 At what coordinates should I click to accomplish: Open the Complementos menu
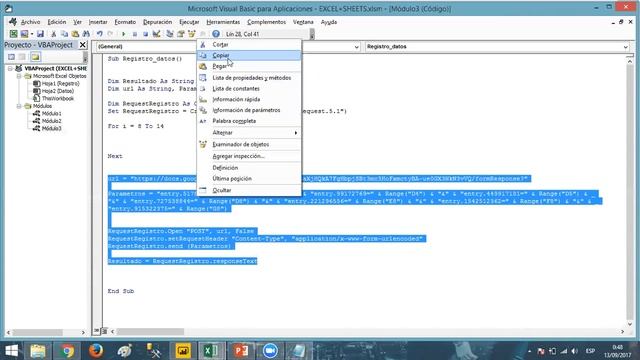click(x=266, y=22)
